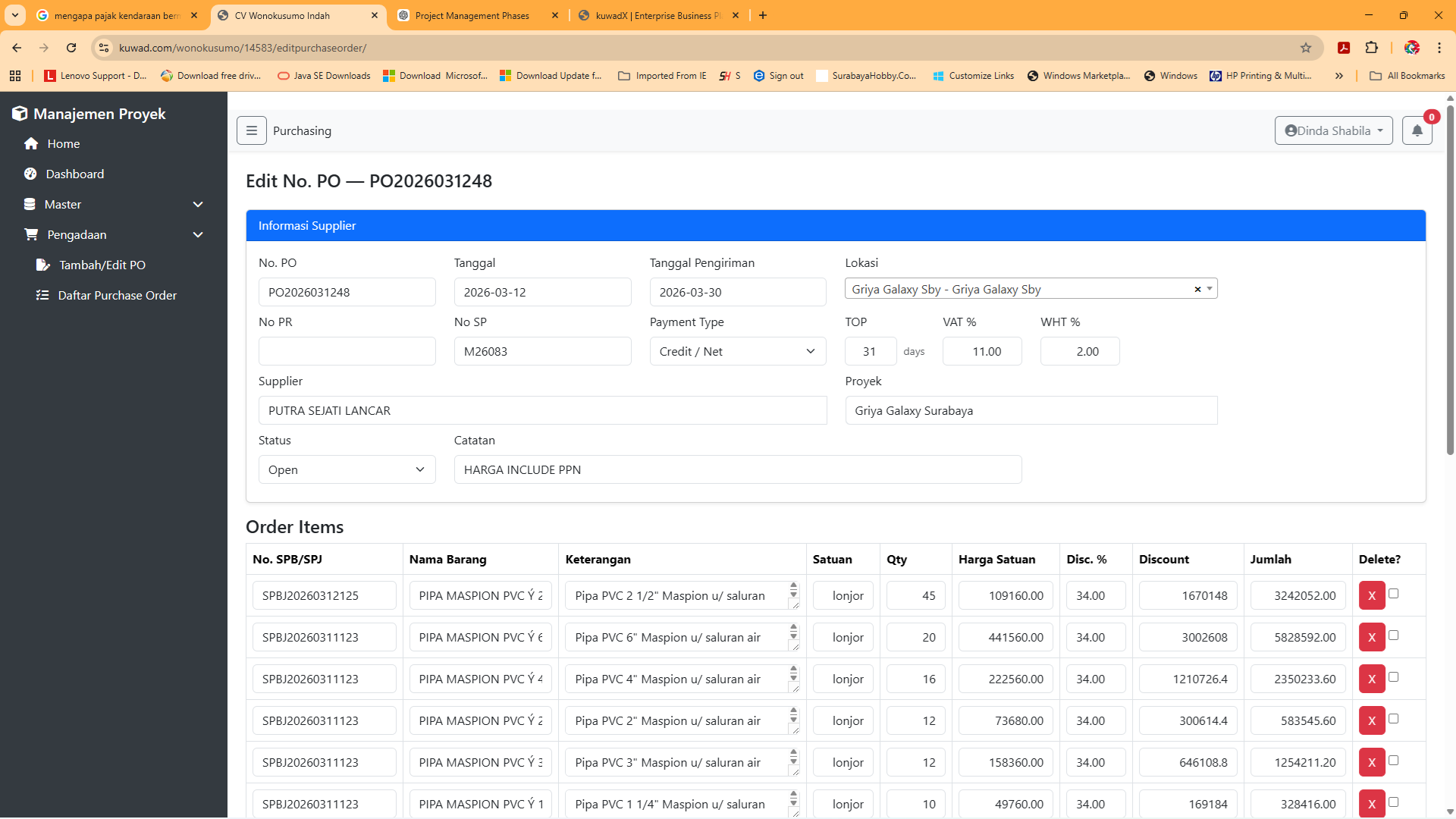Check delete box for Pipa PVC 6" row
This screenshot has height=819, width=1456.
pos(1393,635)
